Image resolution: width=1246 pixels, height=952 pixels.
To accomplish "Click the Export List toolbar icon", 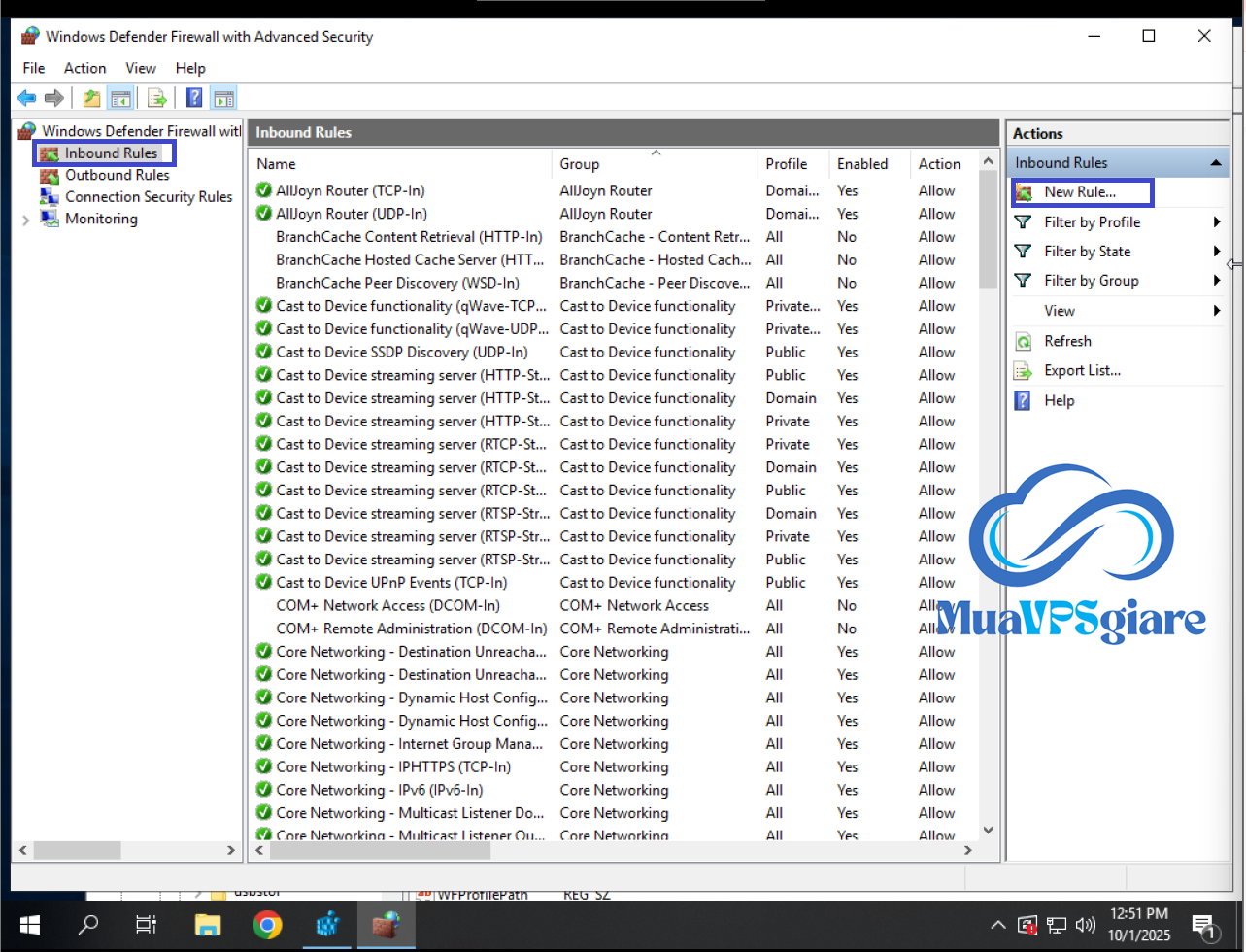I will tap(156, 98).
